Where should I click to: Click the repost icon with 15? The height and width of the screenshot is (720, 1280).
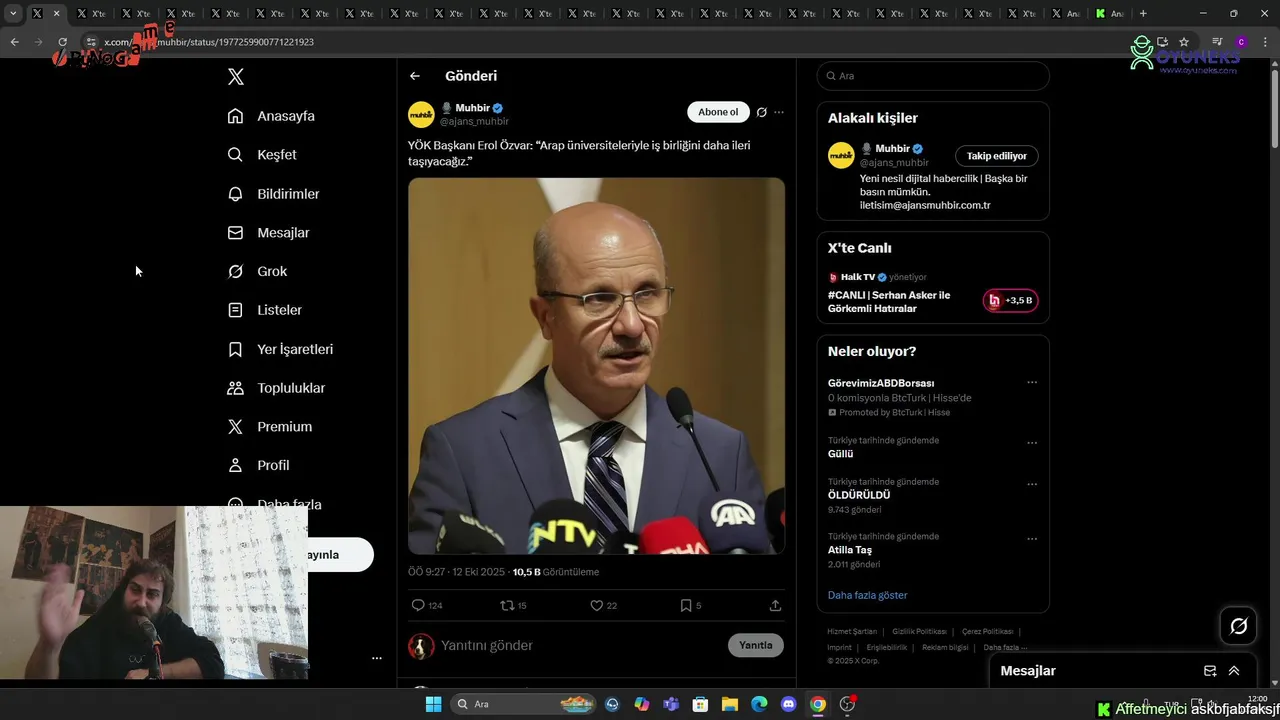point(513,606)
